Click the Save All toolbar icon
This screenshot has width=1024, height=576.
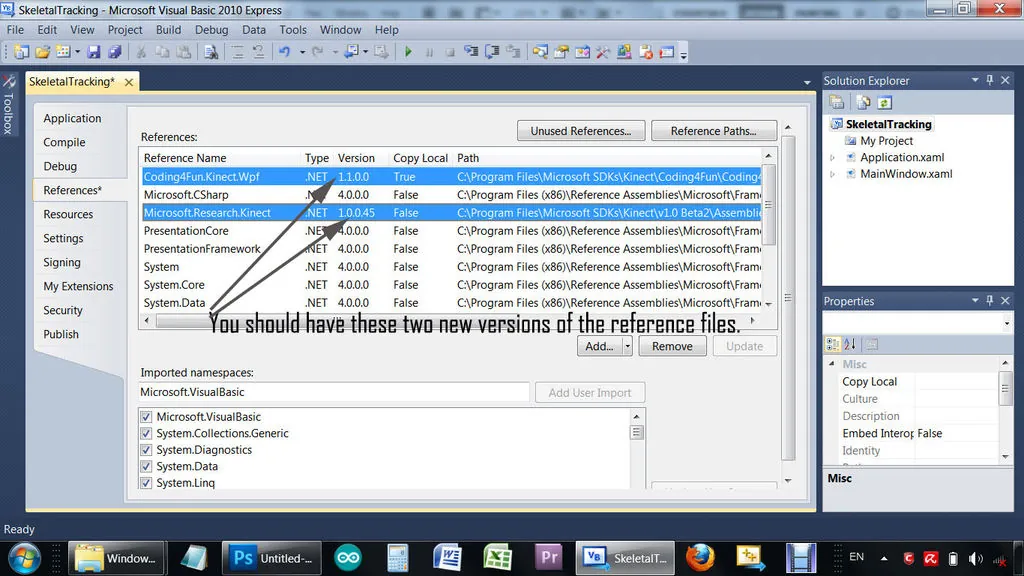tap(114, 52)
